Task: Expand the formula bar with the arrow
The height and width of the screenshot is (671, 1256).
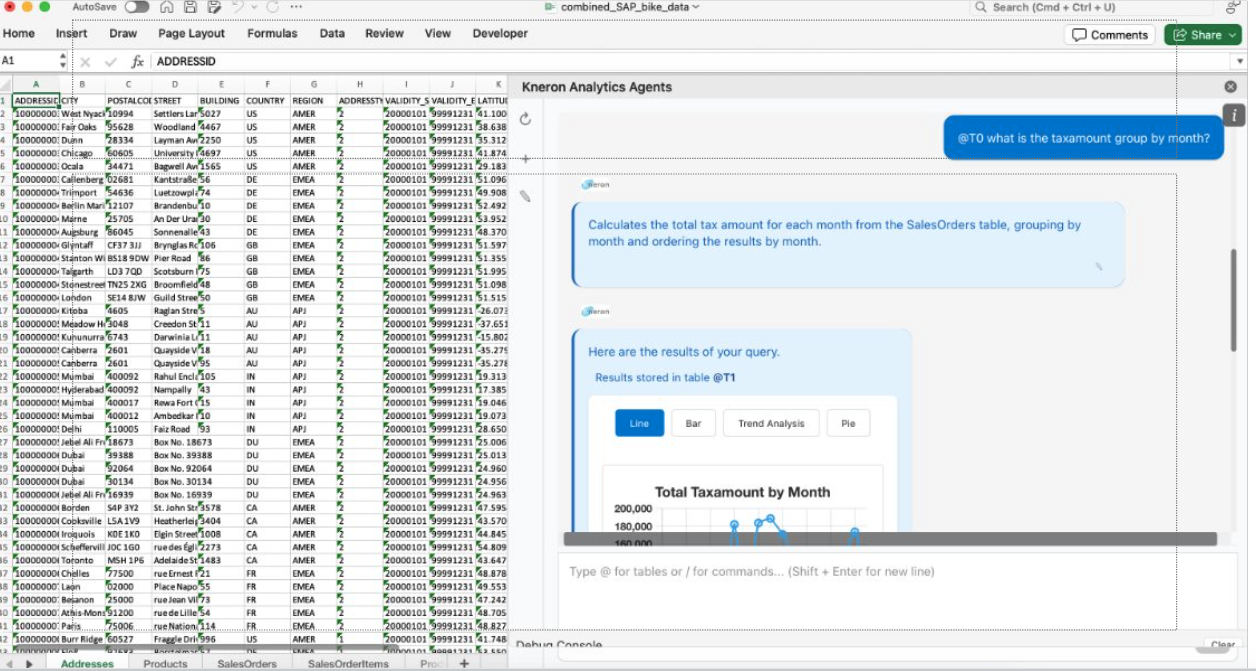Action: click(1240, 62)
